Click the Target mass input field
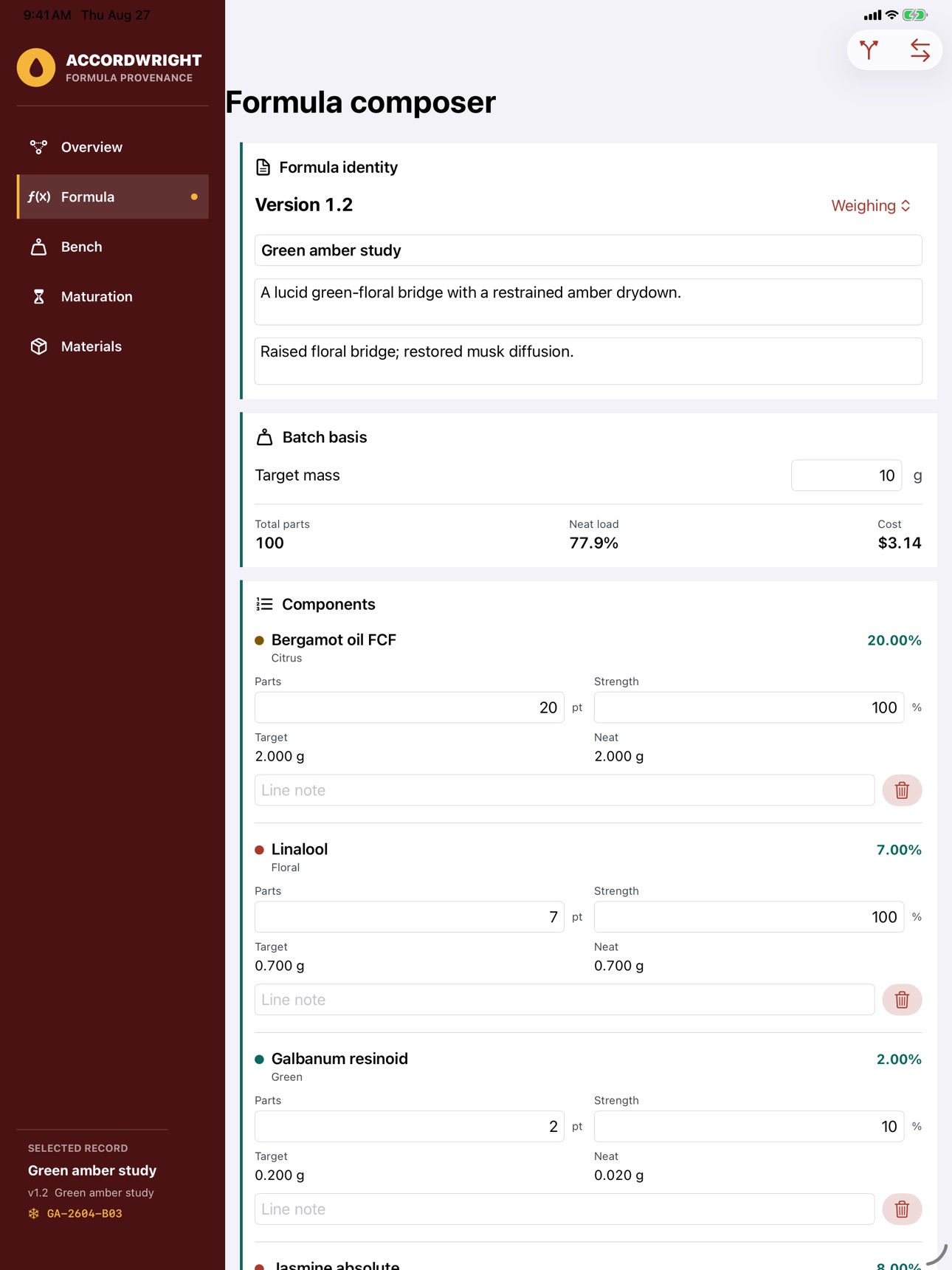The image size is (952, 1270). (x=846, y=476)
